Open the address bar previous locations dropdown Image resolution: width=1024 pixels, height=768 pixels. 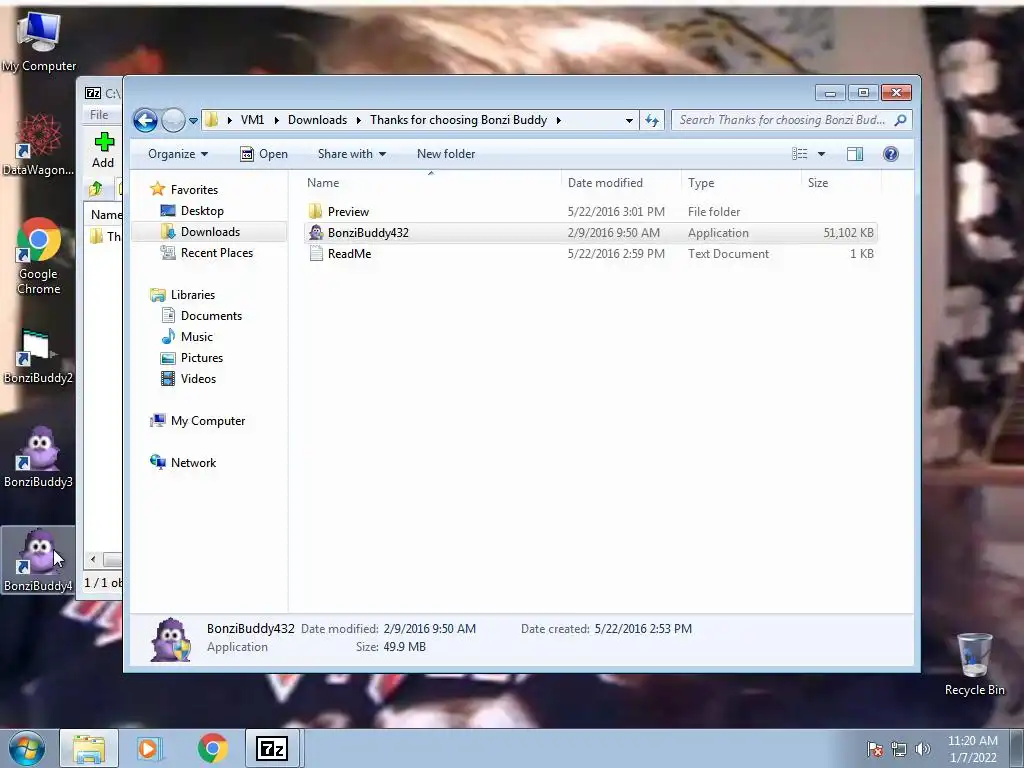[629, 120]
